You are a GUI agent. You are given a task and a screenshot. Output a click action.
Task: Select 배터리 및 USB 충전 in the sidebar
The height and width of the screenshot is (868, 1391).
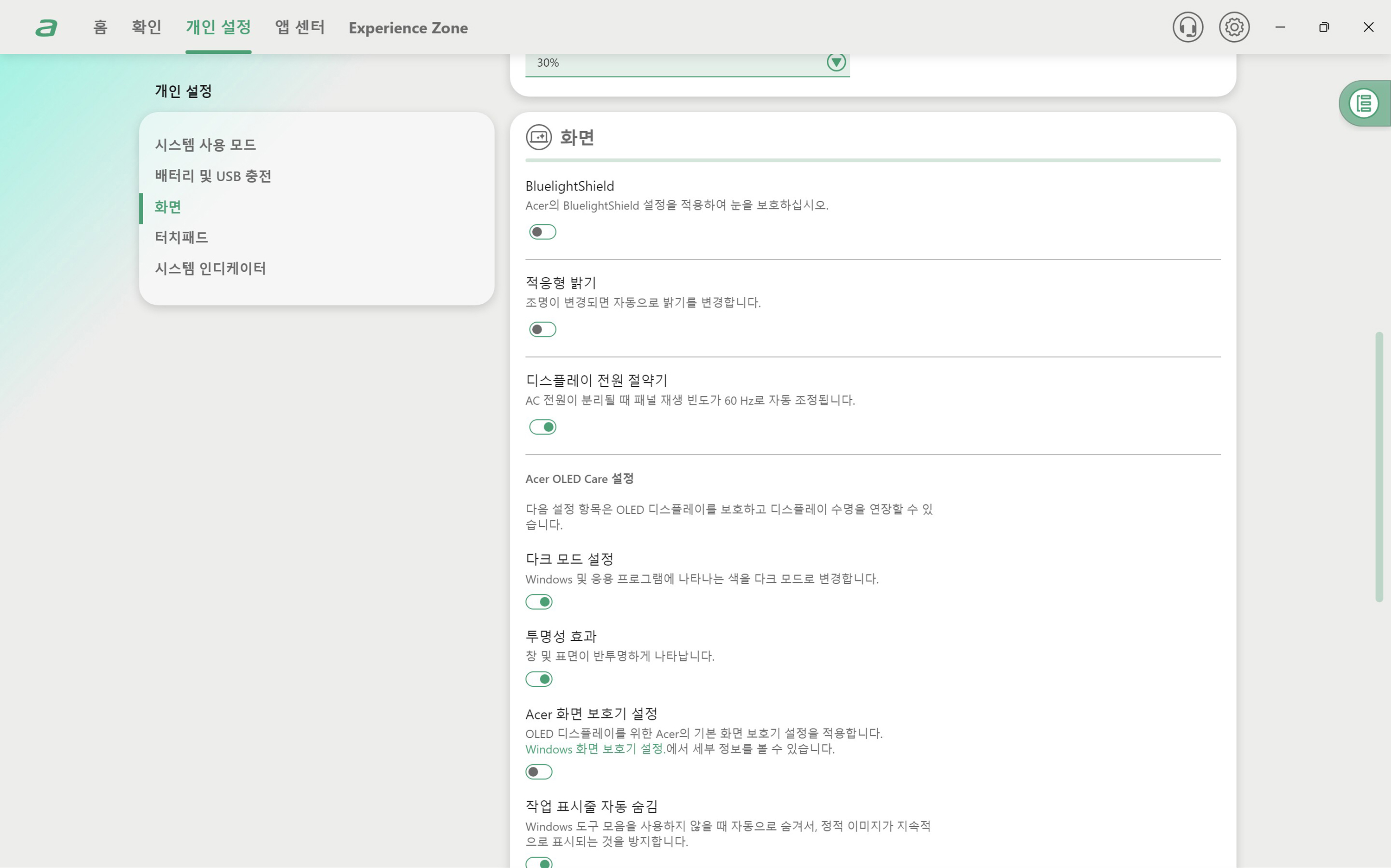(x=212, y=176)
